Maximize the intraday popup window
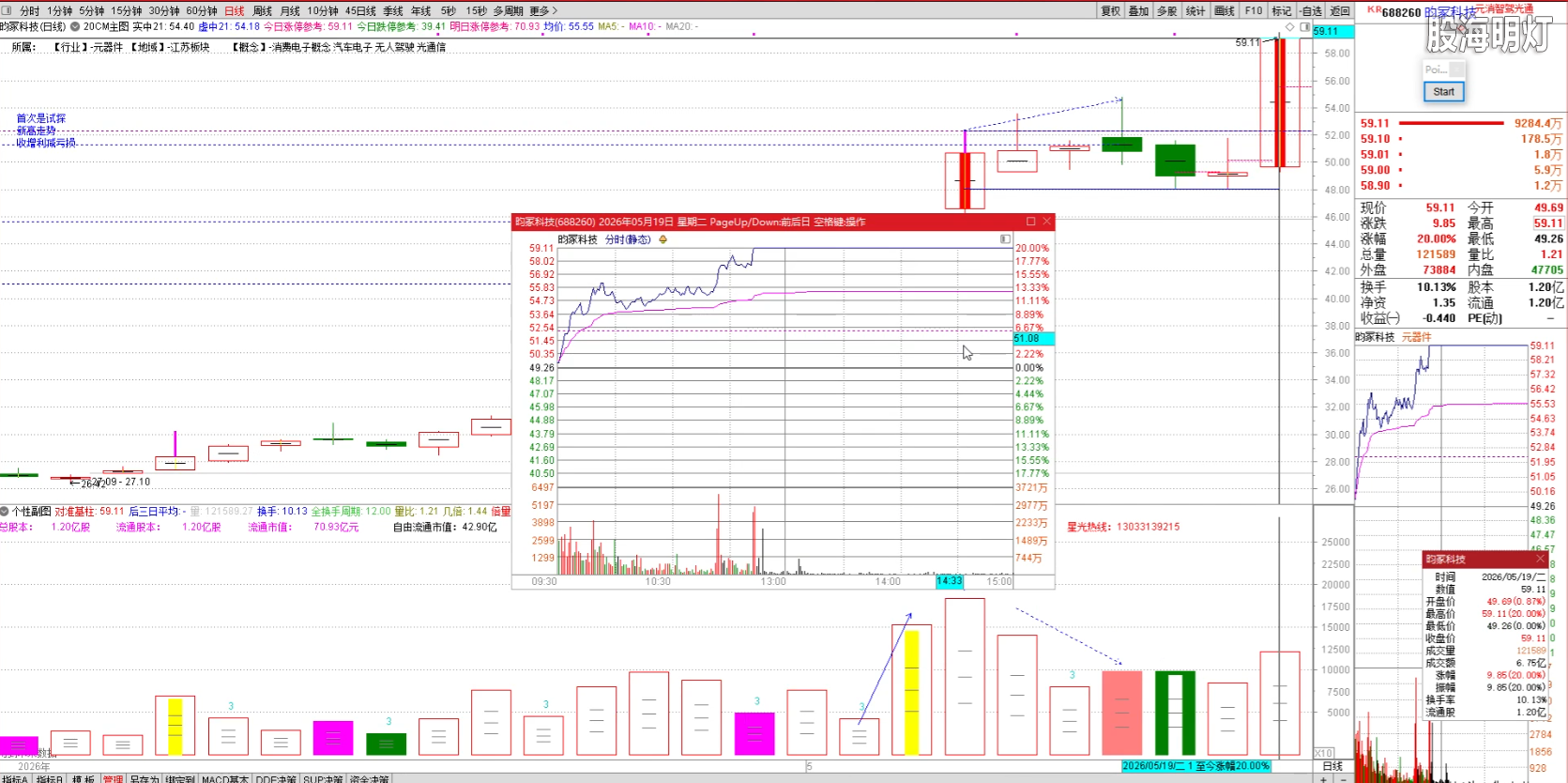1568x783 pixels. [1030, 222]
